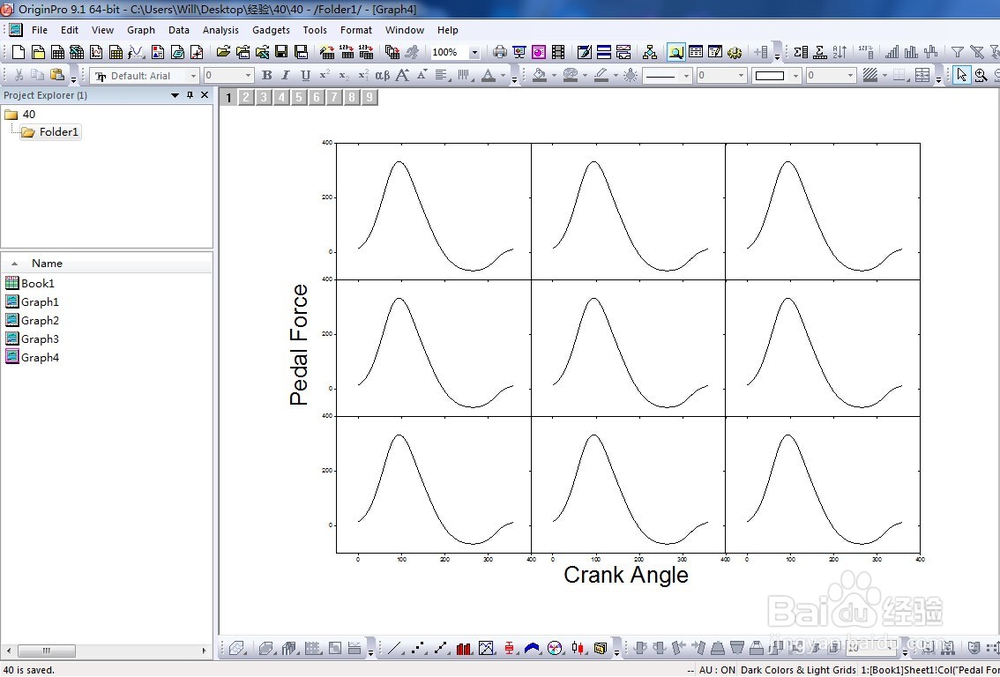
Task: Click the Pie chart plot icon
Action: coord(555,648)
